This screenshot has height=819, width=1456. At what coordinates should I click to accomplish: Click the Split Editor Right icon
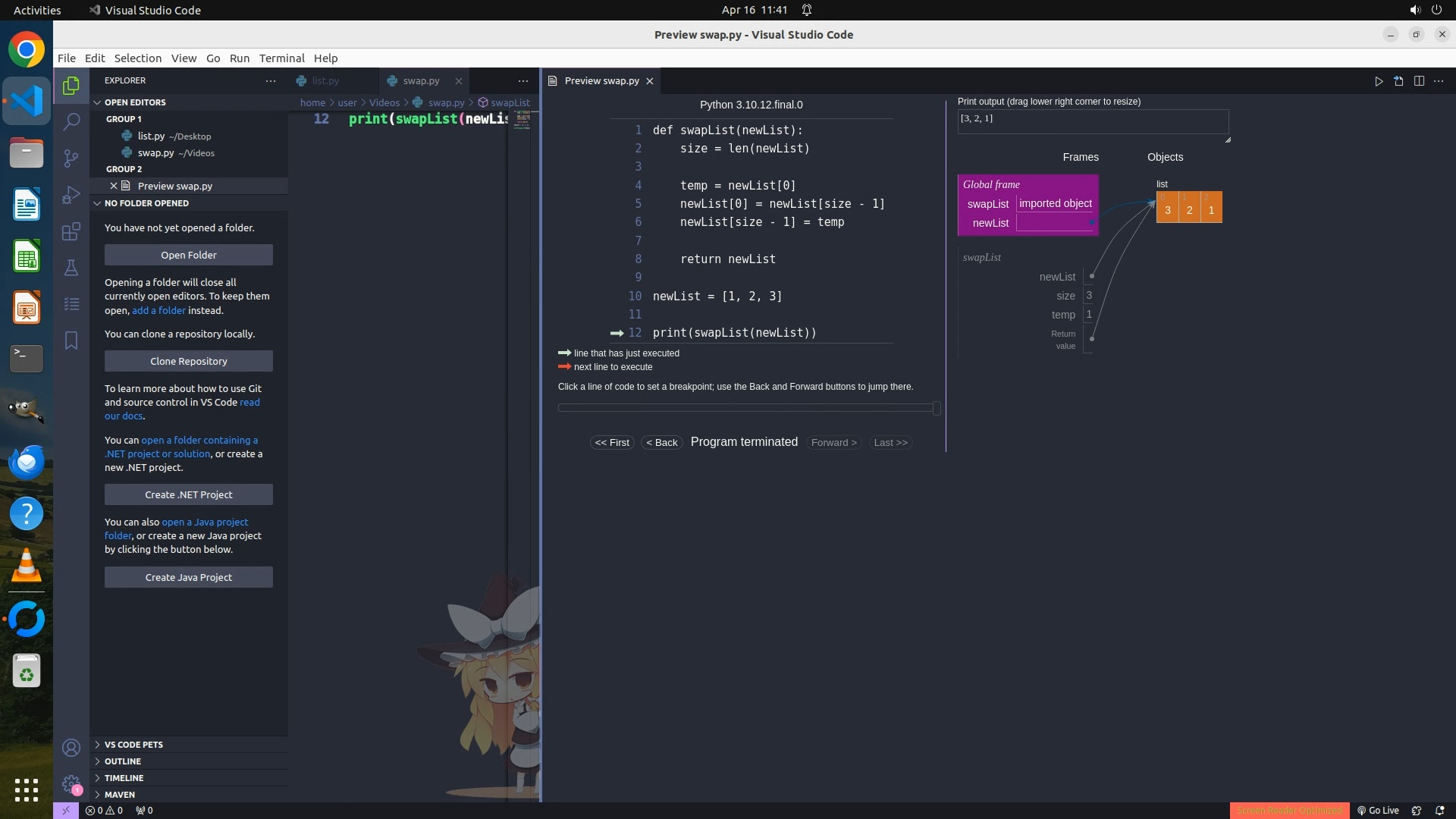click(1419, 81)
